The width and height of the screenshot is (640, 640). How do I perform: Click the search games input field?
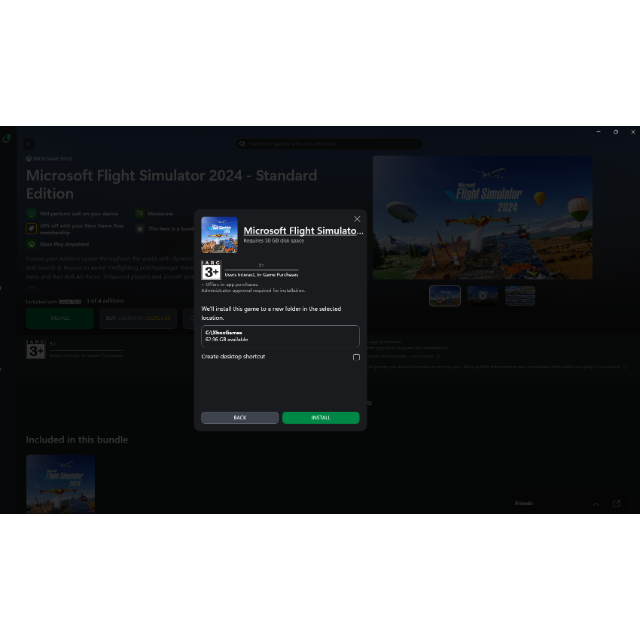coord(328,144)
